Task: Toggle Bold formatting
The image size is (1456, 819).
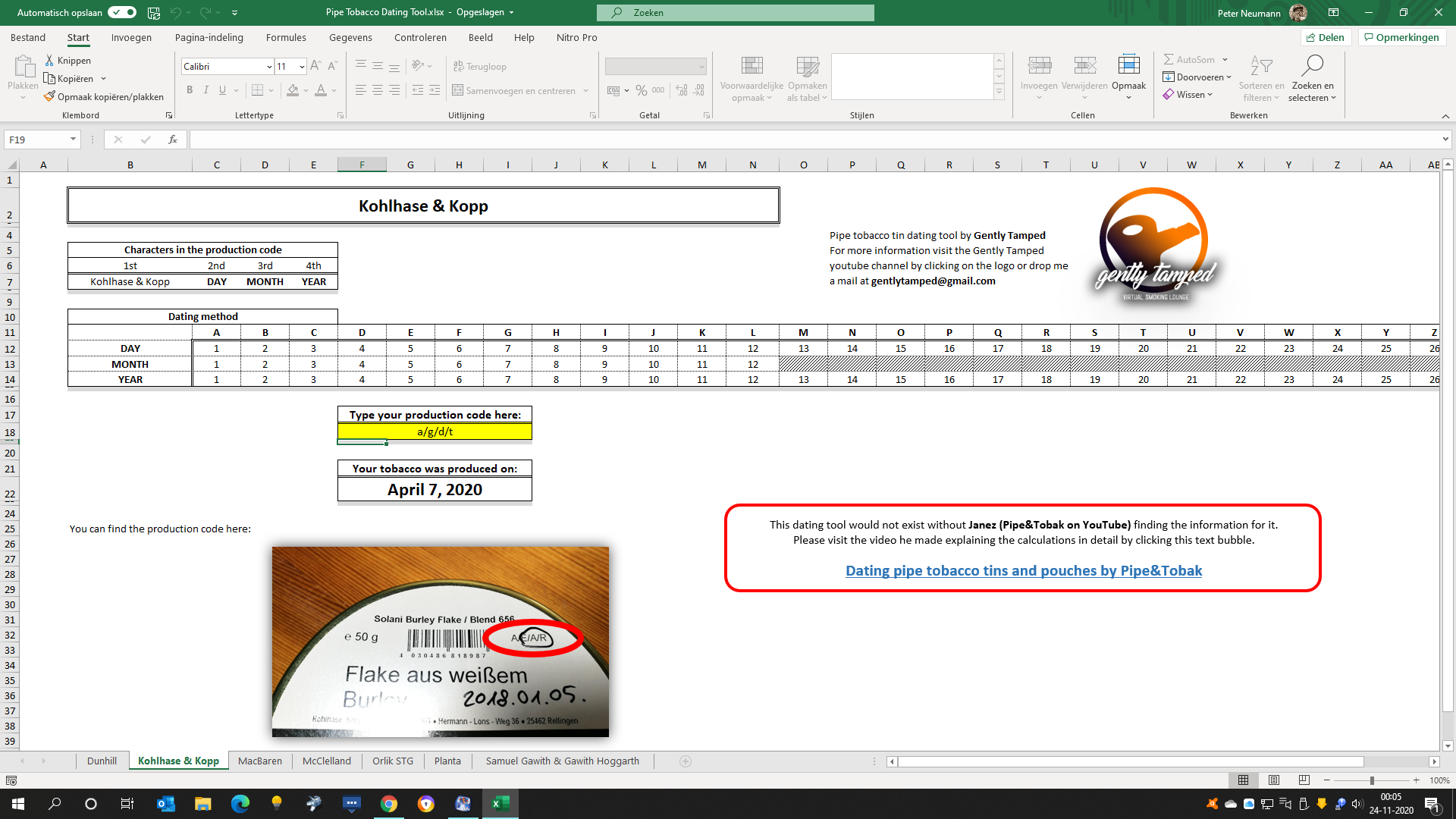Action: [190, 90]
